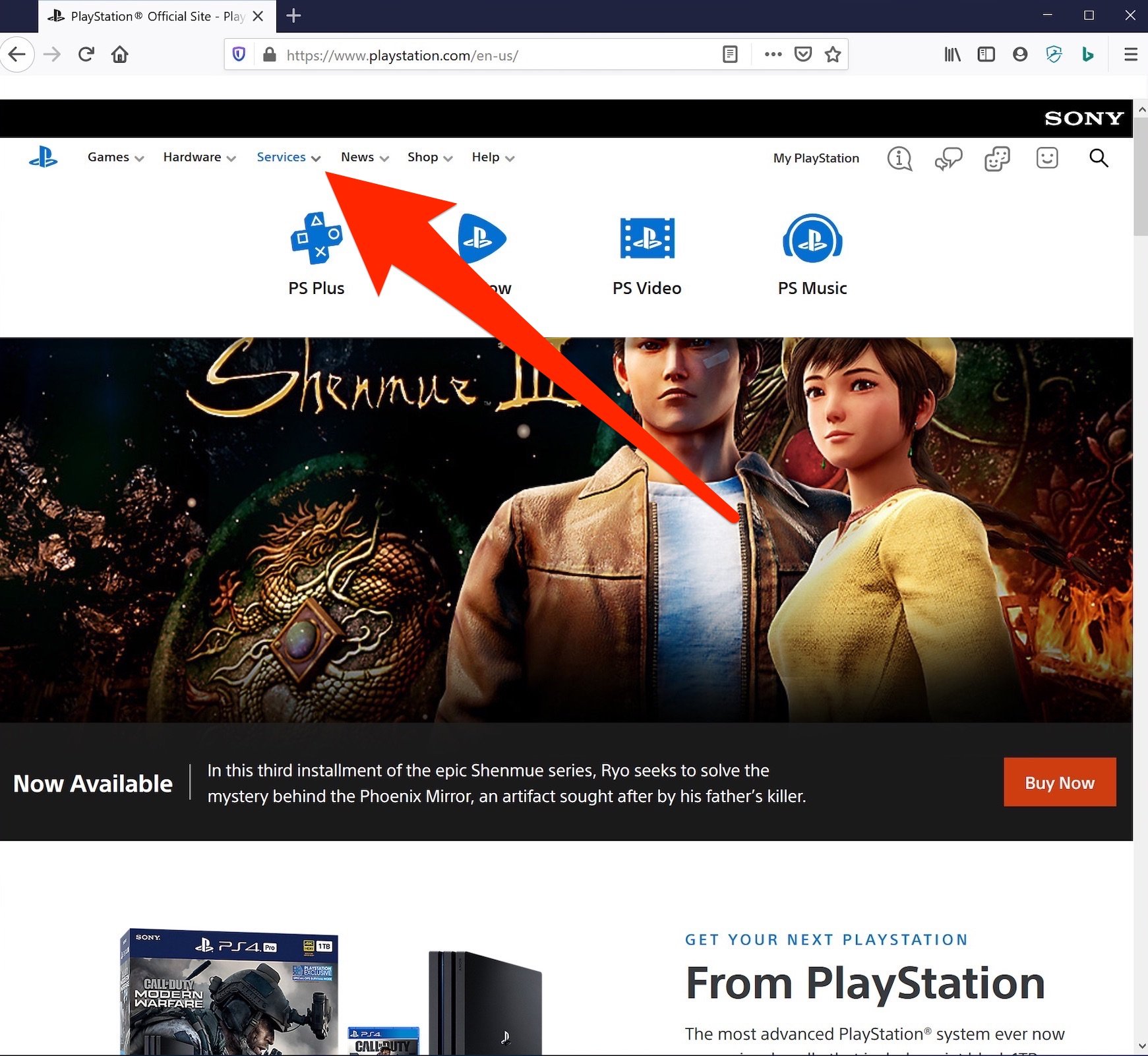Open a new browser tab with plus
The image size is (1148, 1056).
tap(294, 16)
